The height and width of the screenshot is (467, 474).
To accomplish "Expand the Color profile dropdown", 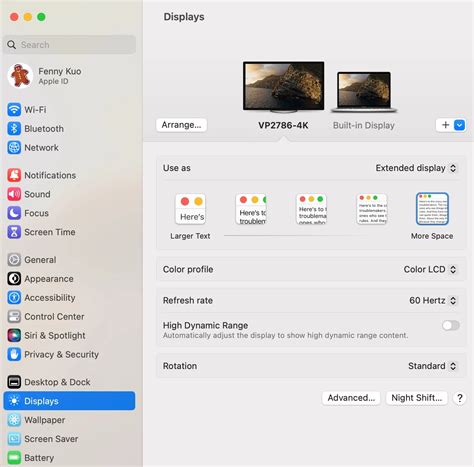I will coord(430,269).
